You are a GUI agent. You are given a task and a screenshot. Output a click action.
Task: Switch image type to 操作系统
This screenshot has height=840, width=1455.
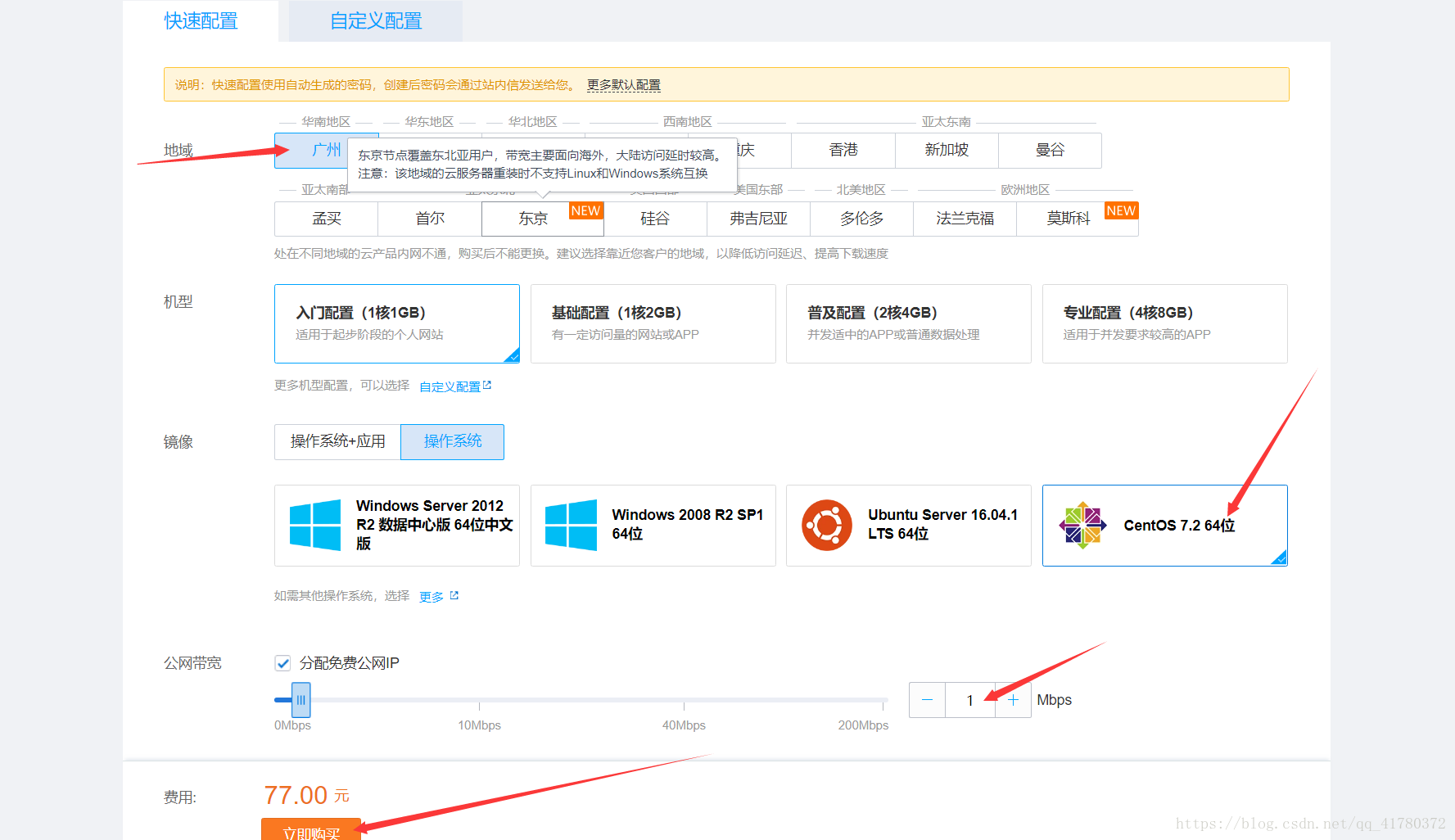pos(452,442)
